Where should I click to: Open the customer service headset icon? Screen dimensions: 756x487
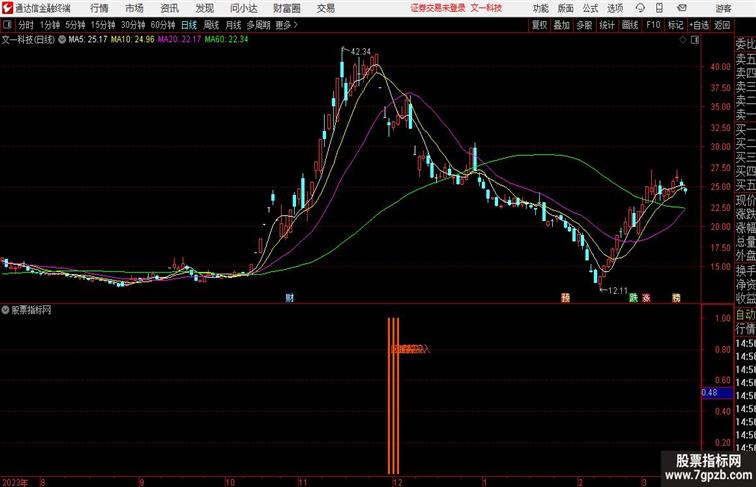640,8
